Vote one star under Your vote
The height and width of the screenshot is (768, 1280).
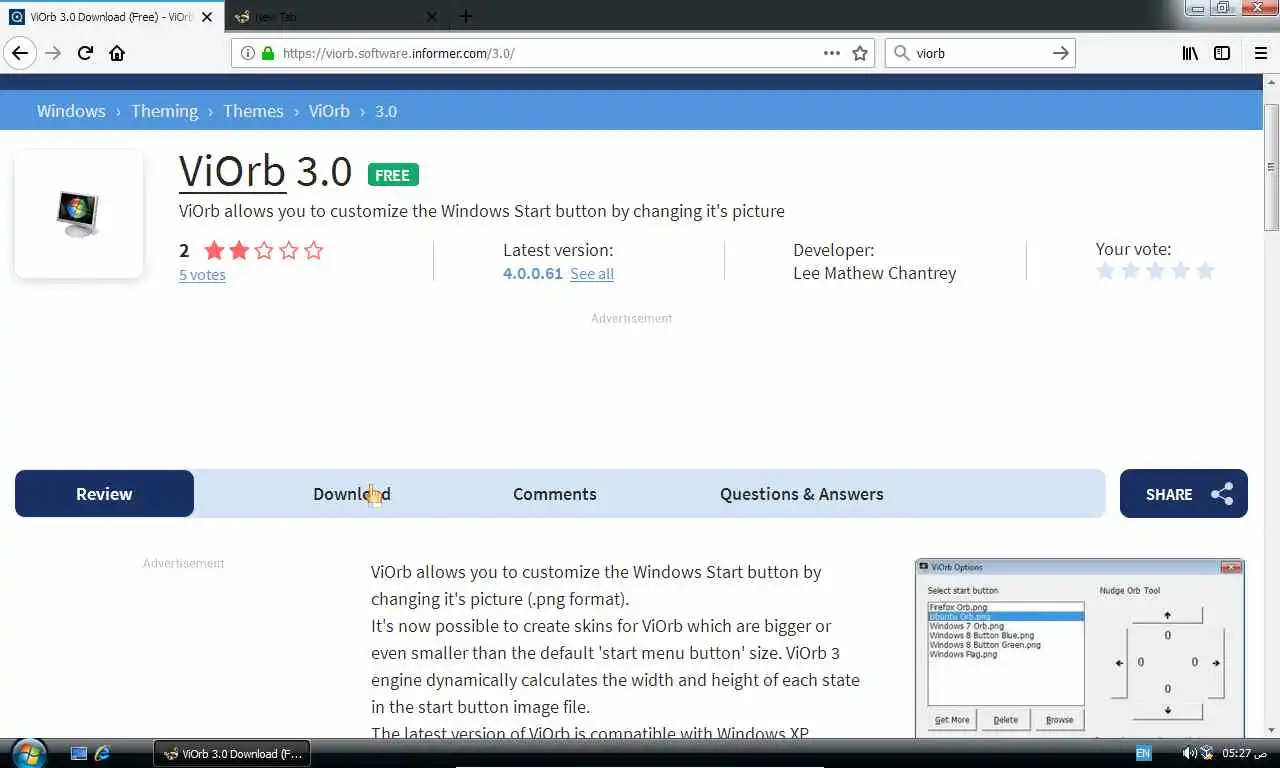point(1106,271)
